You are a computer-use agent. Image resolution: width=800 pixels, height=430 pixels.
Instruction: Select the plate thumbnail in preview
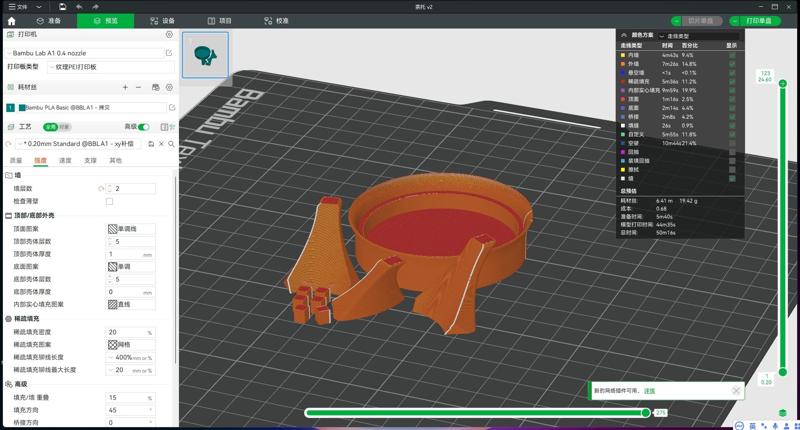point(205,55)
